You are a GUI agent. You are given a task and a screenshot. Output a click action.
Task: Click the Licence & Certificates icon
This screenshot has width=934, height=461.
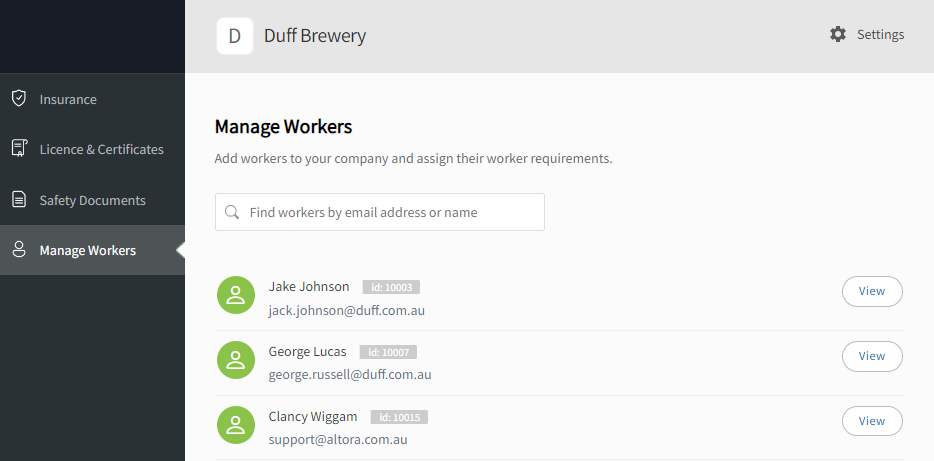click(x=18, y=149)
